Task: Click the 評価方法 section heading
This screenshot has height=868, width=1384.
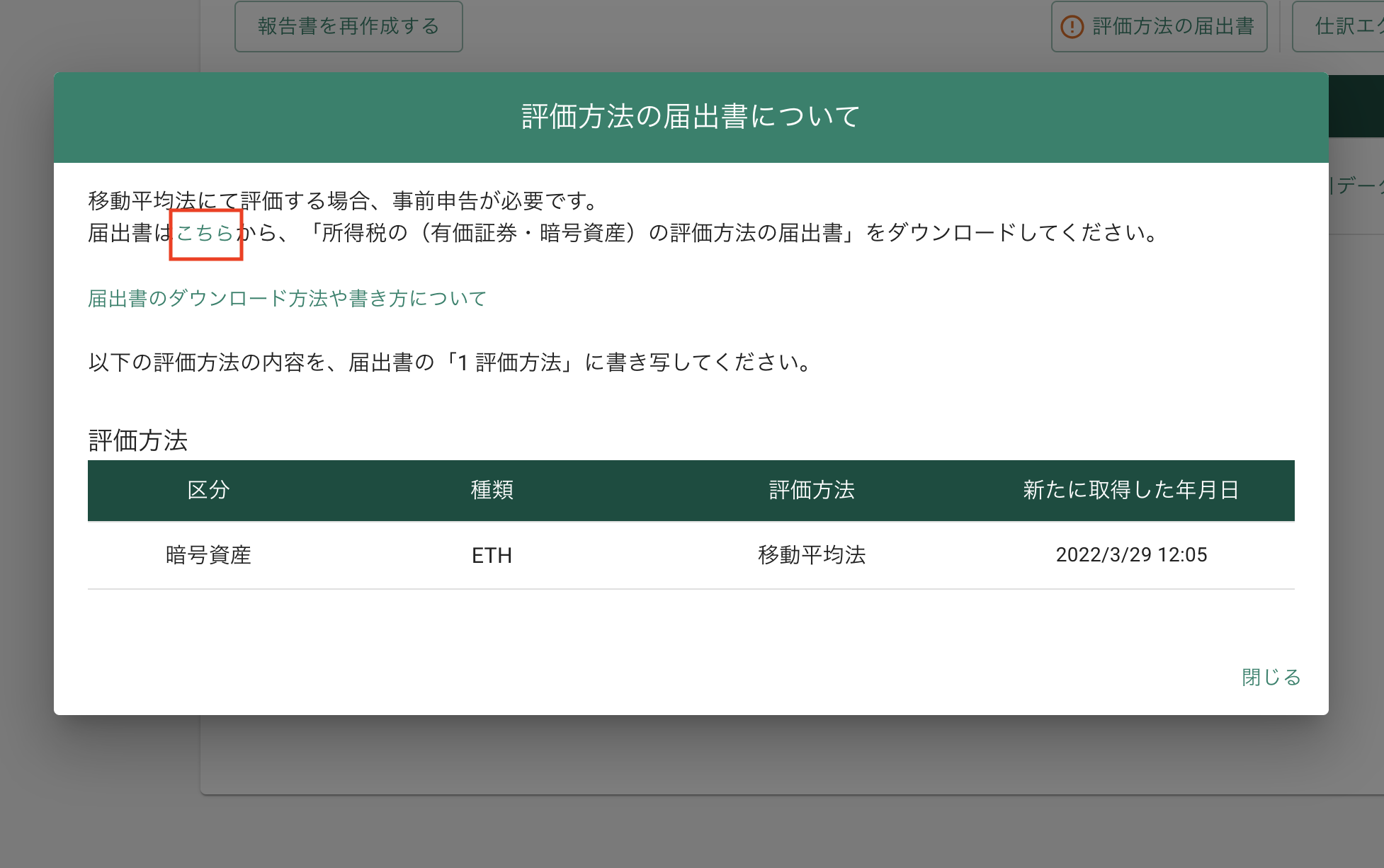Action: point(137,440)
